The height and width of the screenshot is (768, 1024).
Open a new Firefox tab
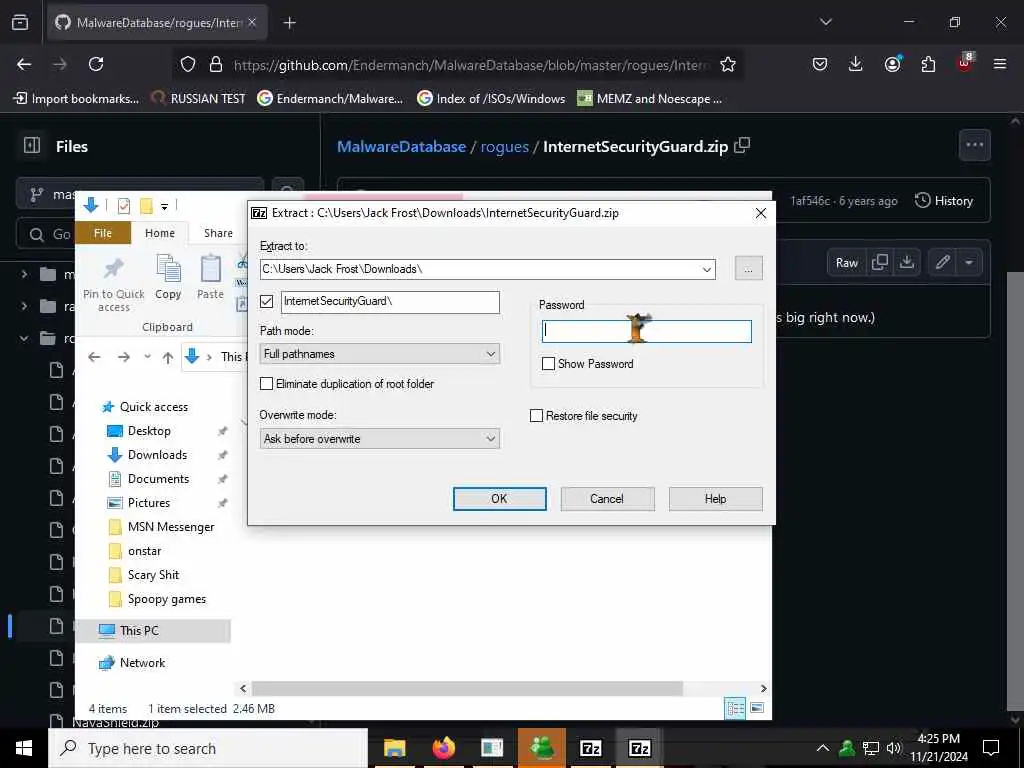pos(290,23)
